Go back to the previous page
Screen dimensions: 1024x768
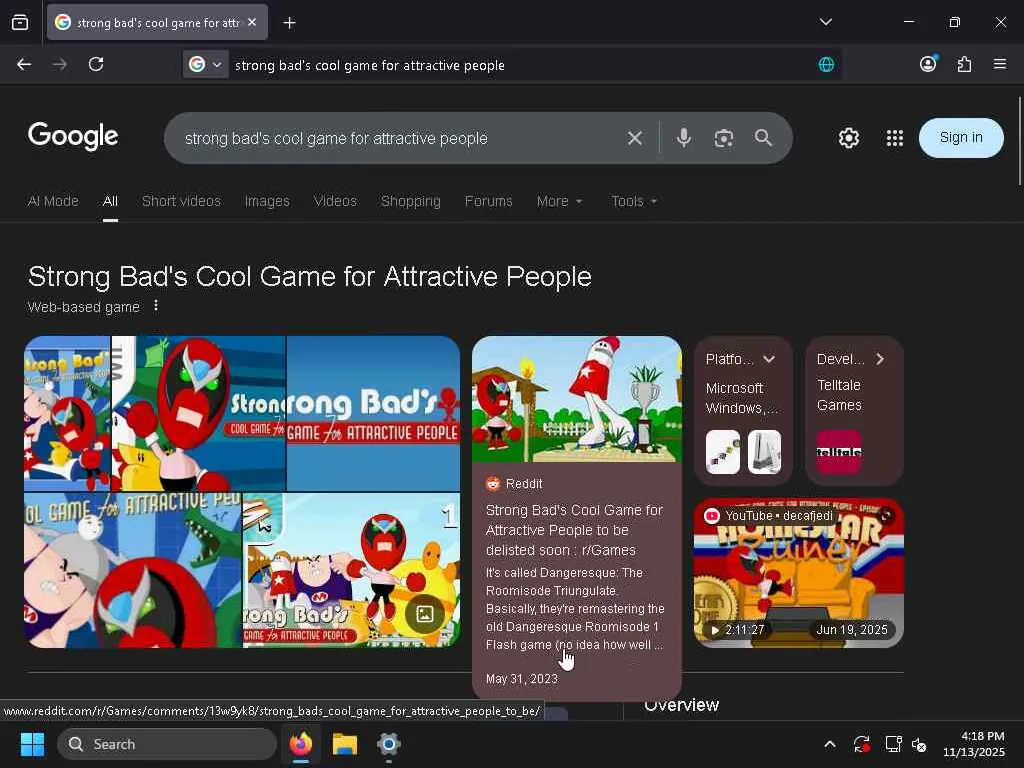click(24, 64)
